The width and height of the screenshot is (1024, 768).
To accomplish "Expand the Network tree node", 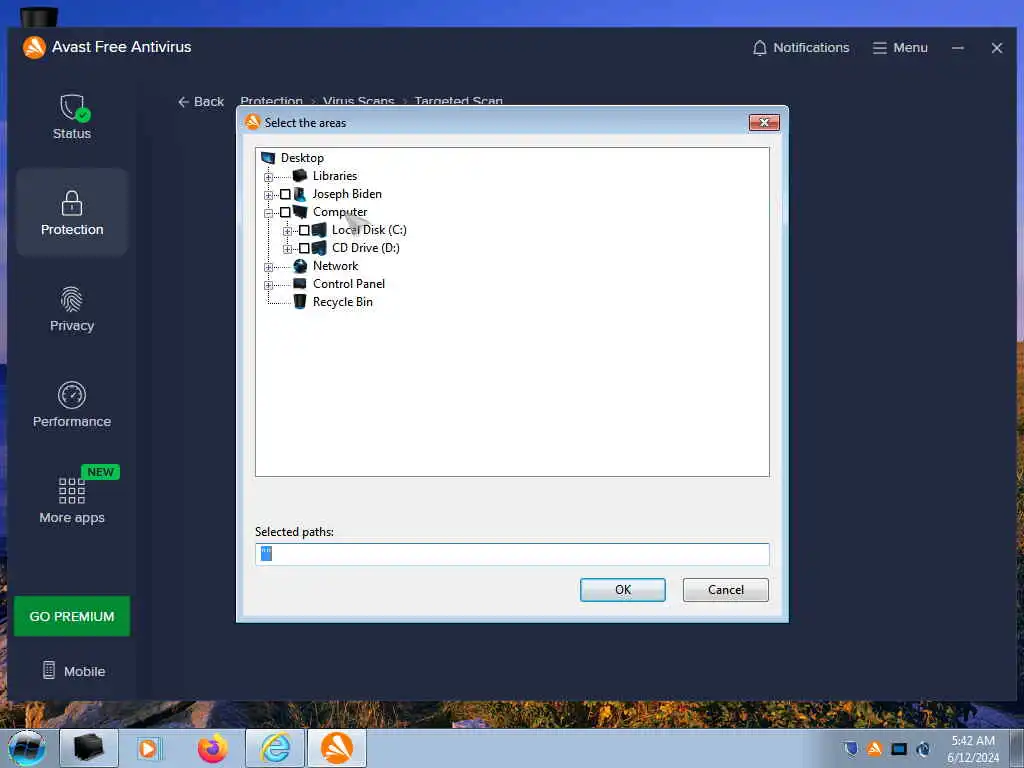I will click(268, 267).
